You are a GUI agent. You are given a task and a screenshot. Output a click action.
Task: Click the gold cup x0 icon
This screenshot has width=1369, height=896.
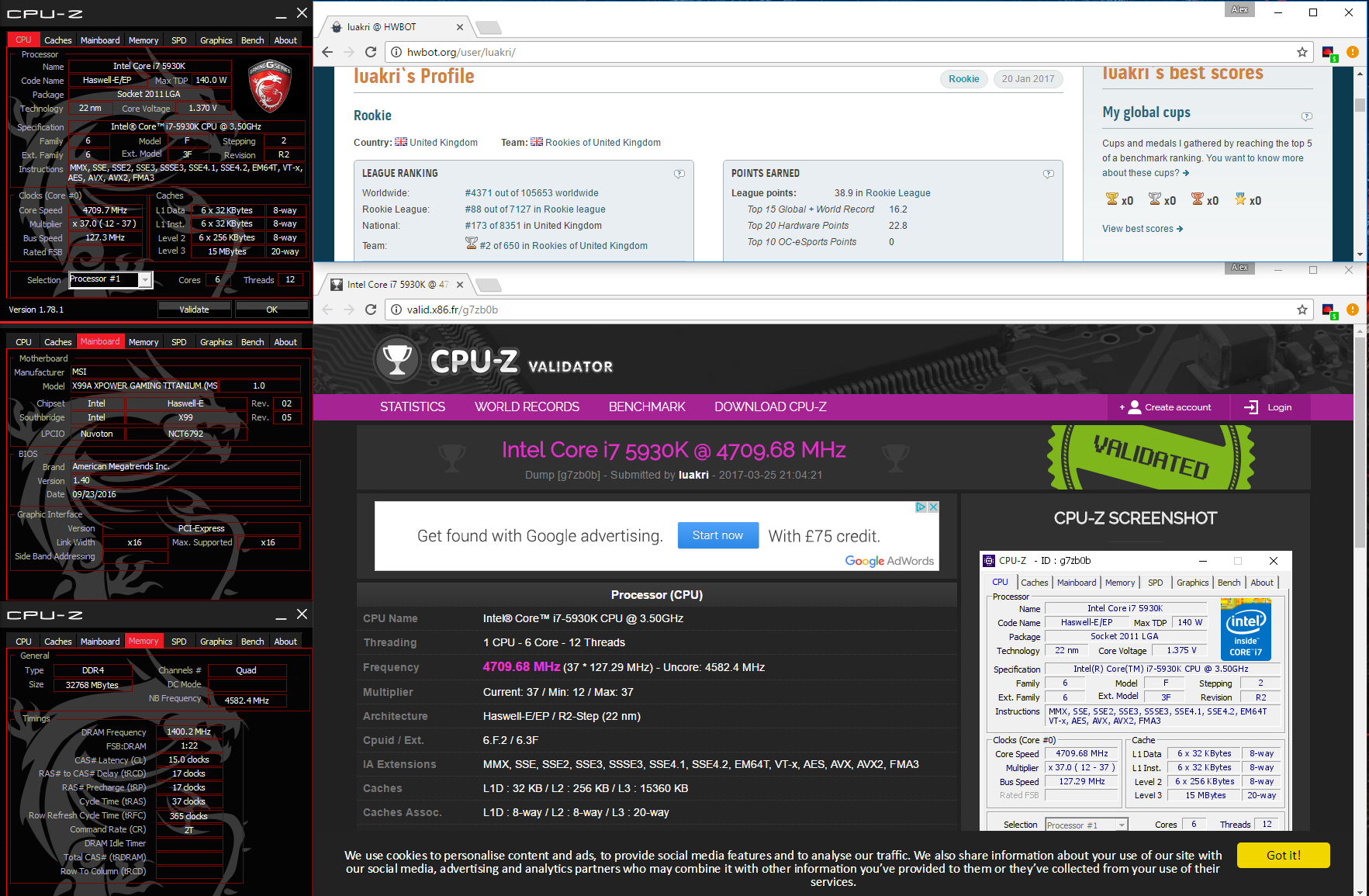pos(1112,199)
